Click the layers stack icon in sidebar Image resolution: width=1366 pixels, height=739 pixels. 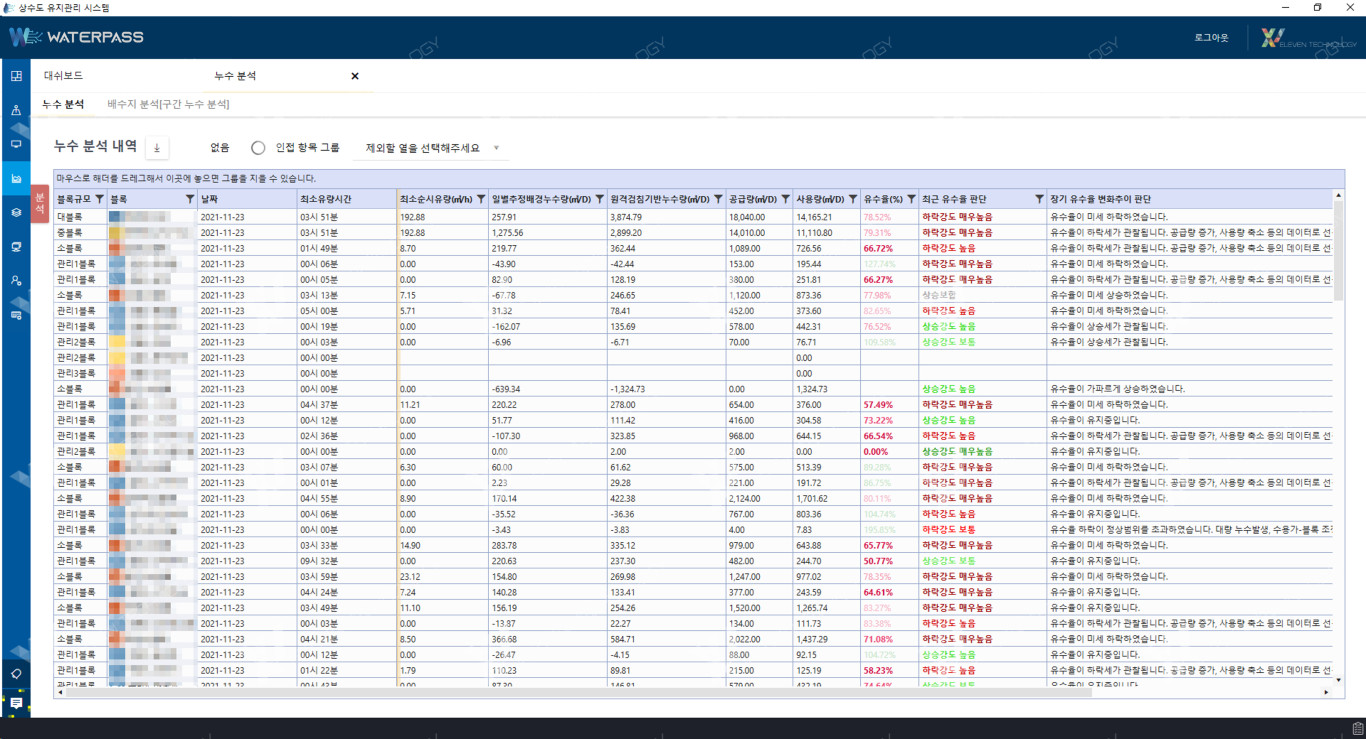point(16,213)
